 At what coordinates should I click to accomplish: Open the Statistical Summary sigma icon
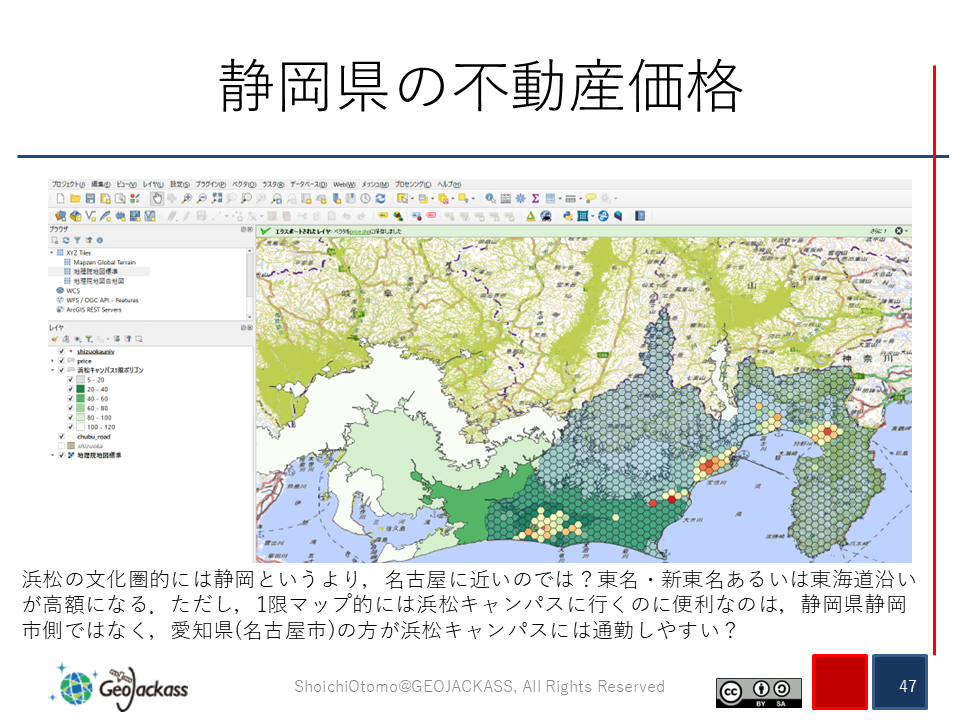[x=535, y=199]
